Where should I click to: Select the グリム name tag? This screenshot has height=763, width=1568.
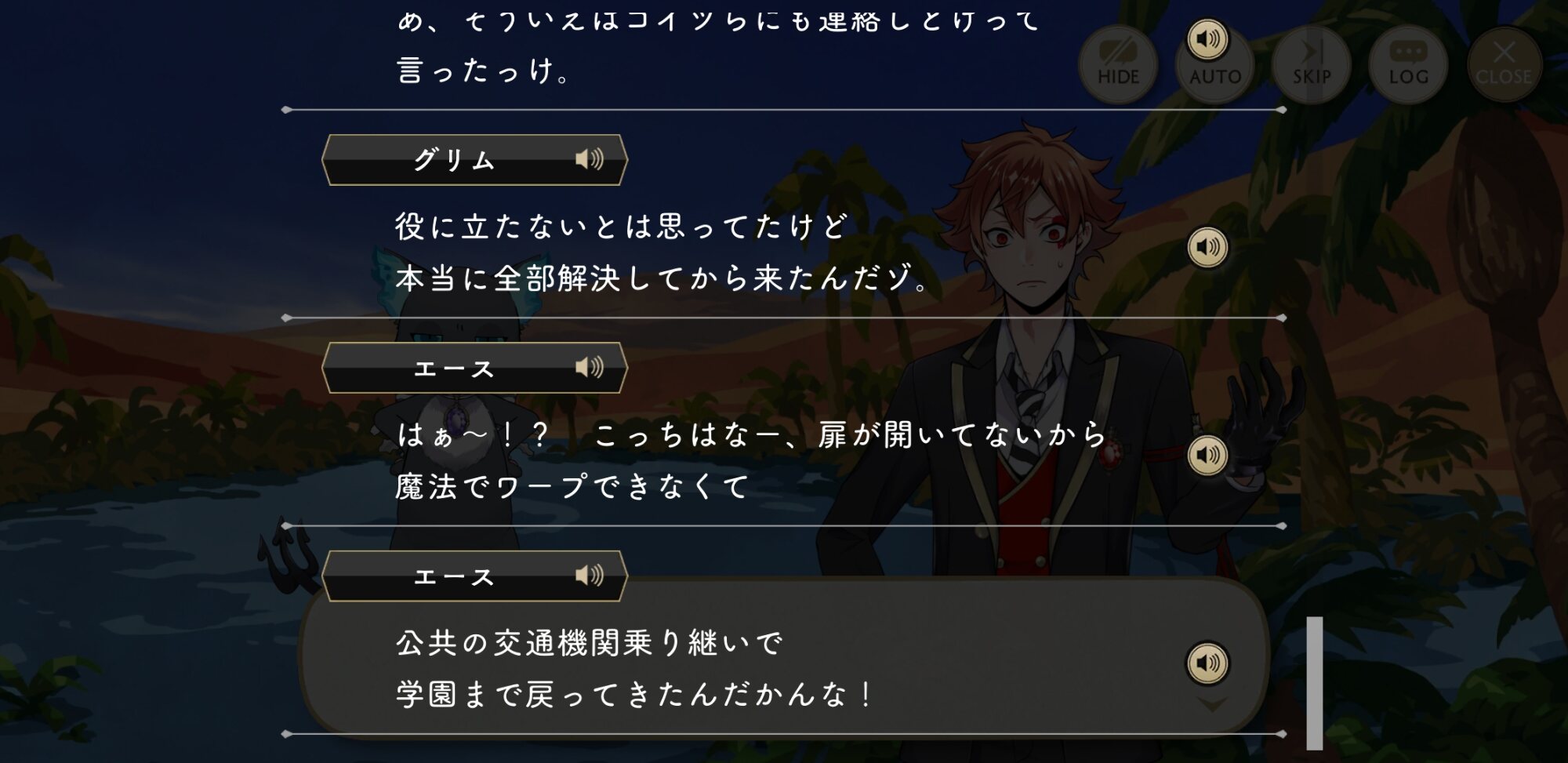474,160
